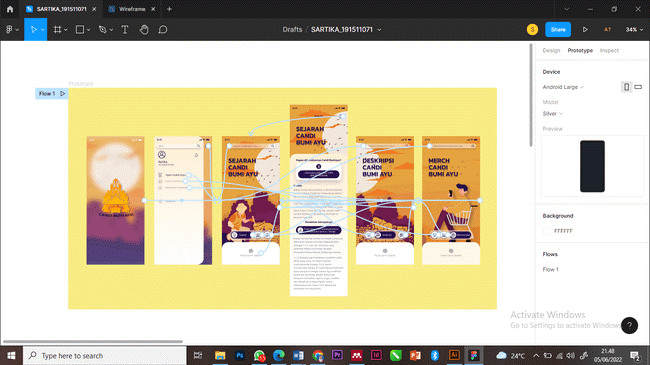Present the prototype with play icon
This screenshot has height=365, width=650.
585,29
